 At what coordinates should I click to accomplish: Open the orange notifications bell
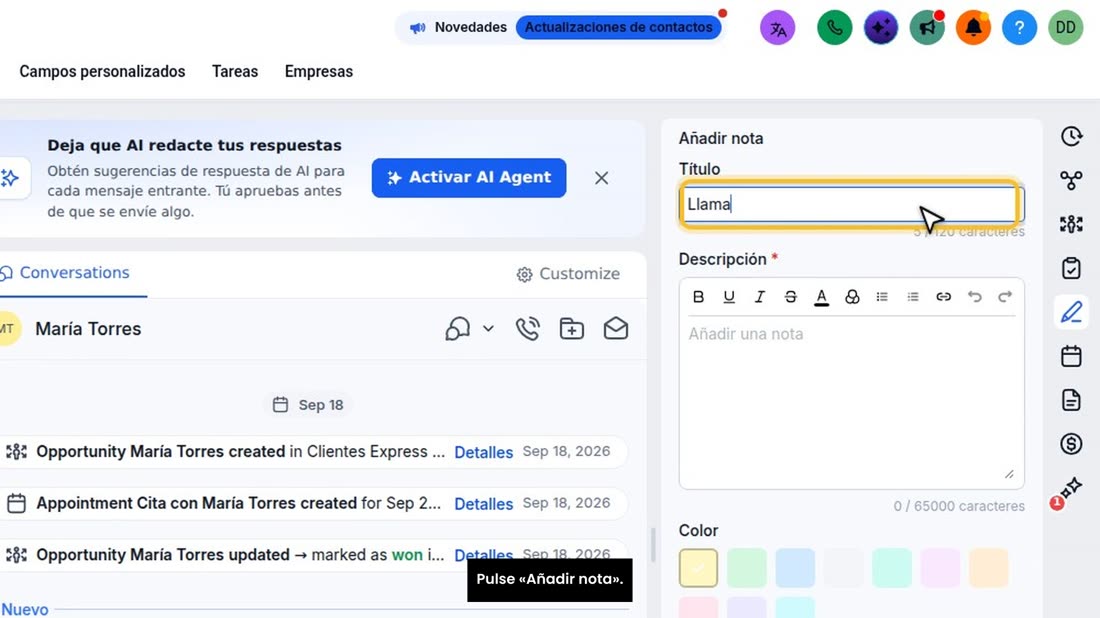click(x=973, y=28)
